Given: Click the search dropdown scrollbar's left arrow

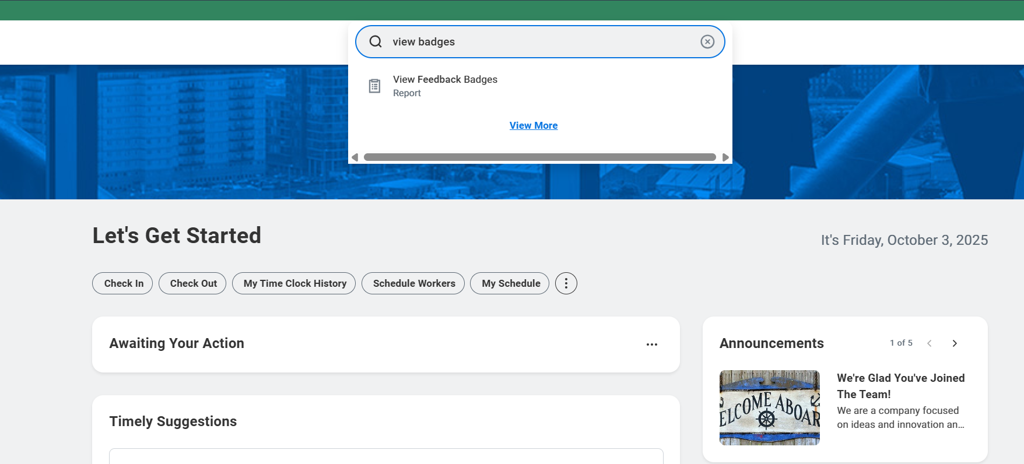Looking at the screenshot, I should point(355,157).
